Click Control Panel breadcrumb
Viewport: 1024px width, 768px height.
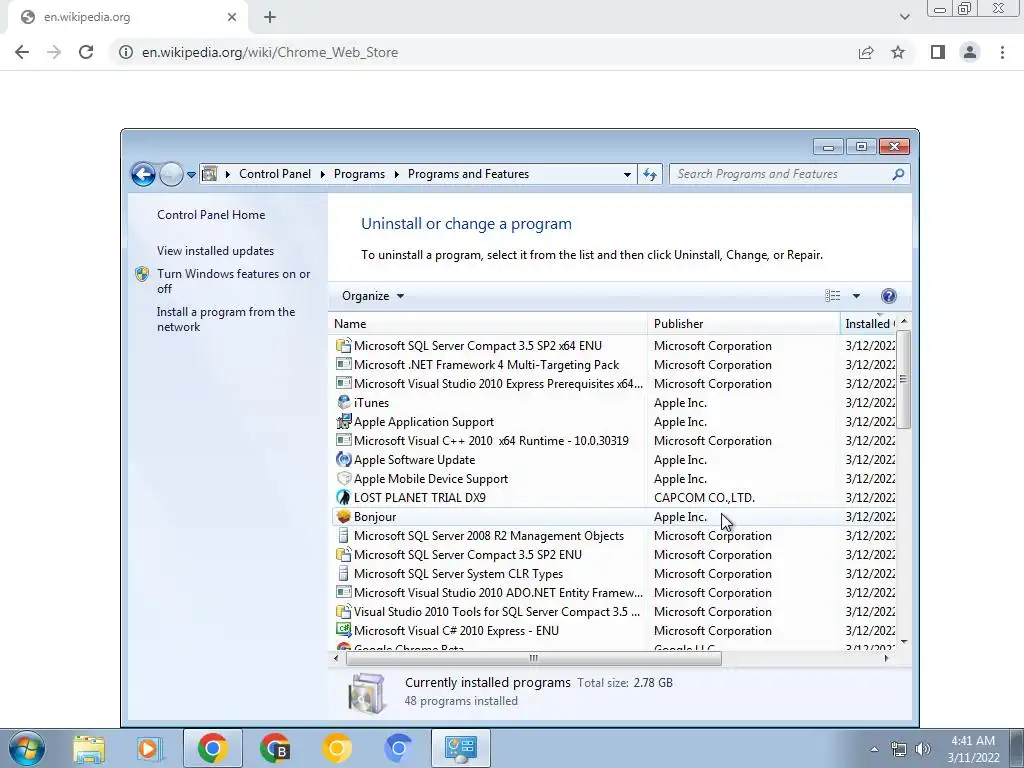tap(275, 174)
